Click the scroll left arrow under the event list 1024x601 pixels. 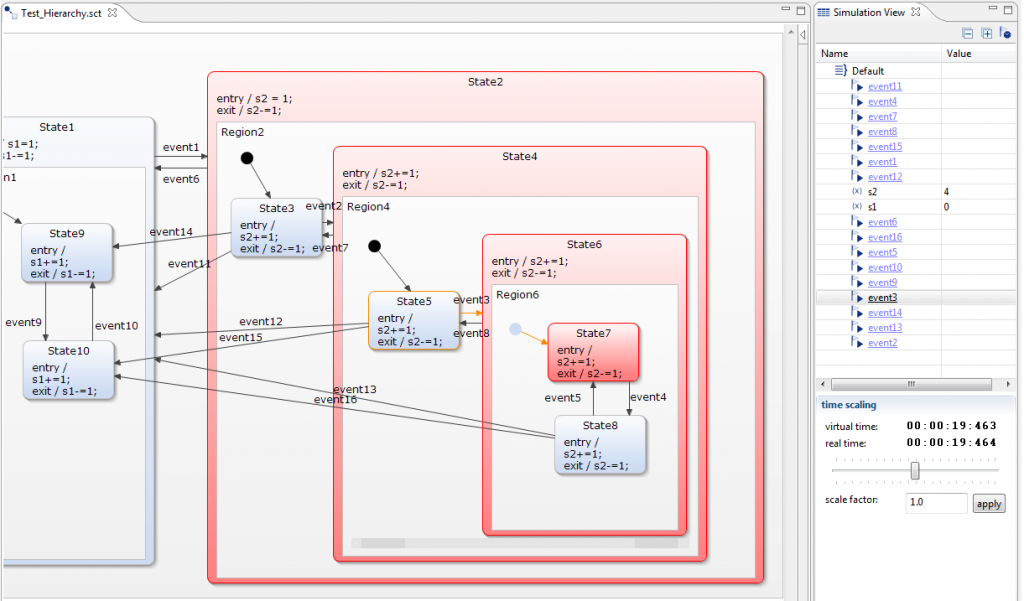822,384
